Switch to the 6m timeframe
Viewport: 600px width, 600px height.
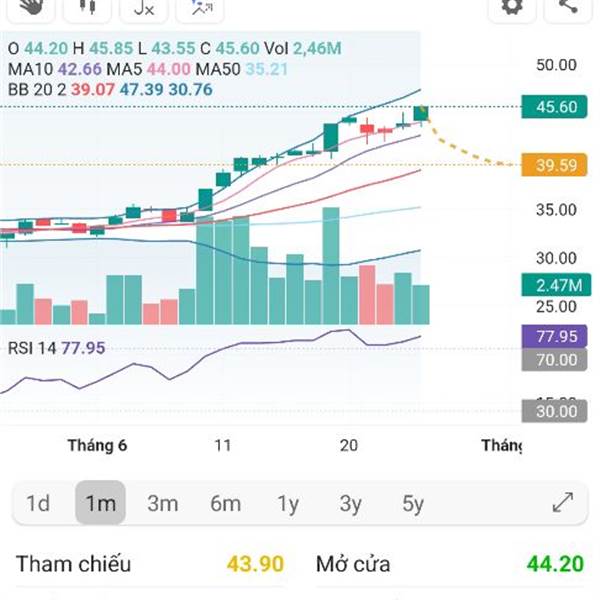[225, 503]
